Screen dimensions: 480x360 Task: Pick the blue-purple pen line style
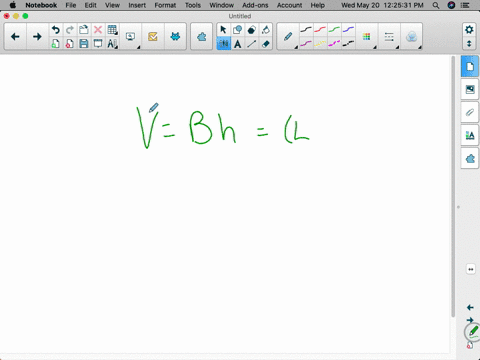coord(348,30)
